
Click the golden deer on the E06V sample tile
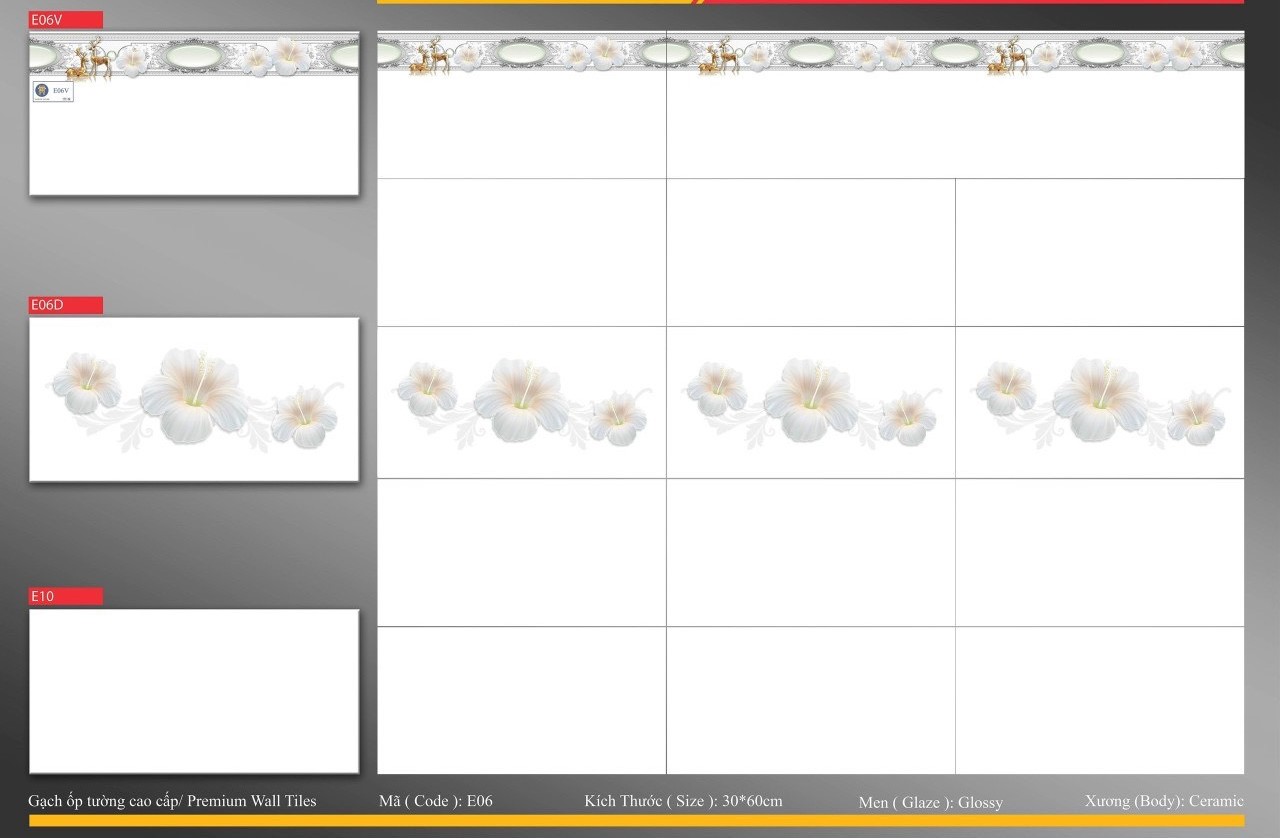[x=91, y=61]
